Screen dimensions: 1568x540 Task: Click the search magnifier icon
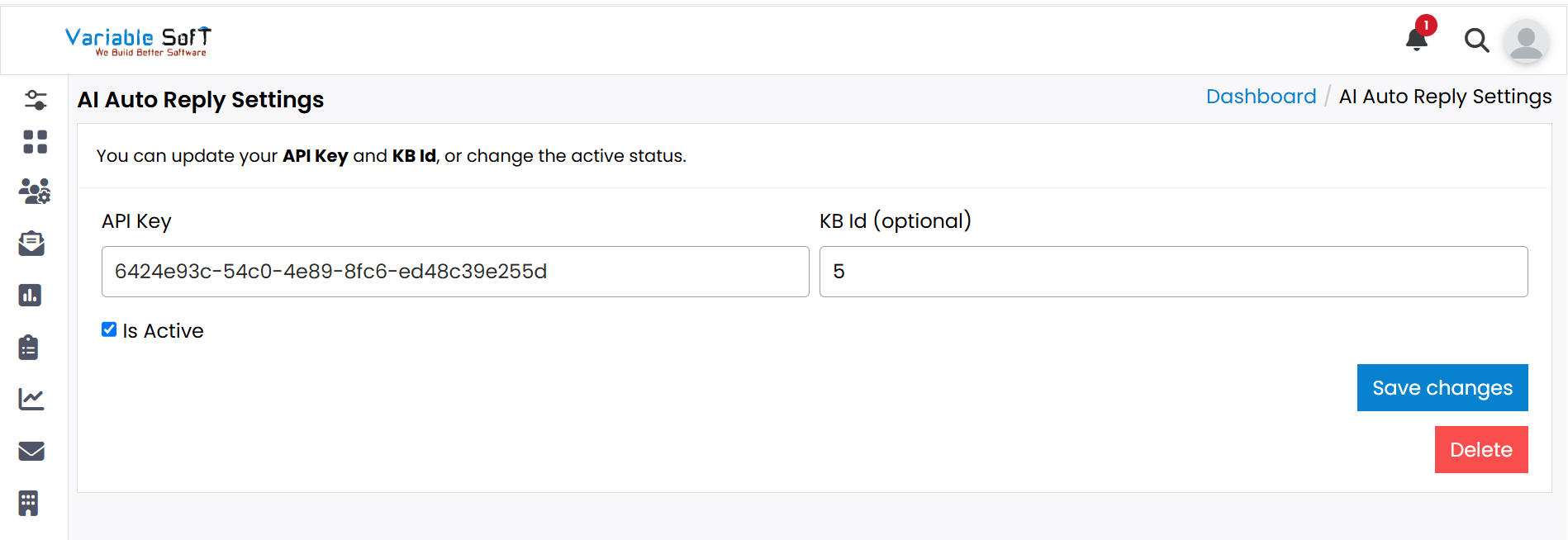(1476, 40)
